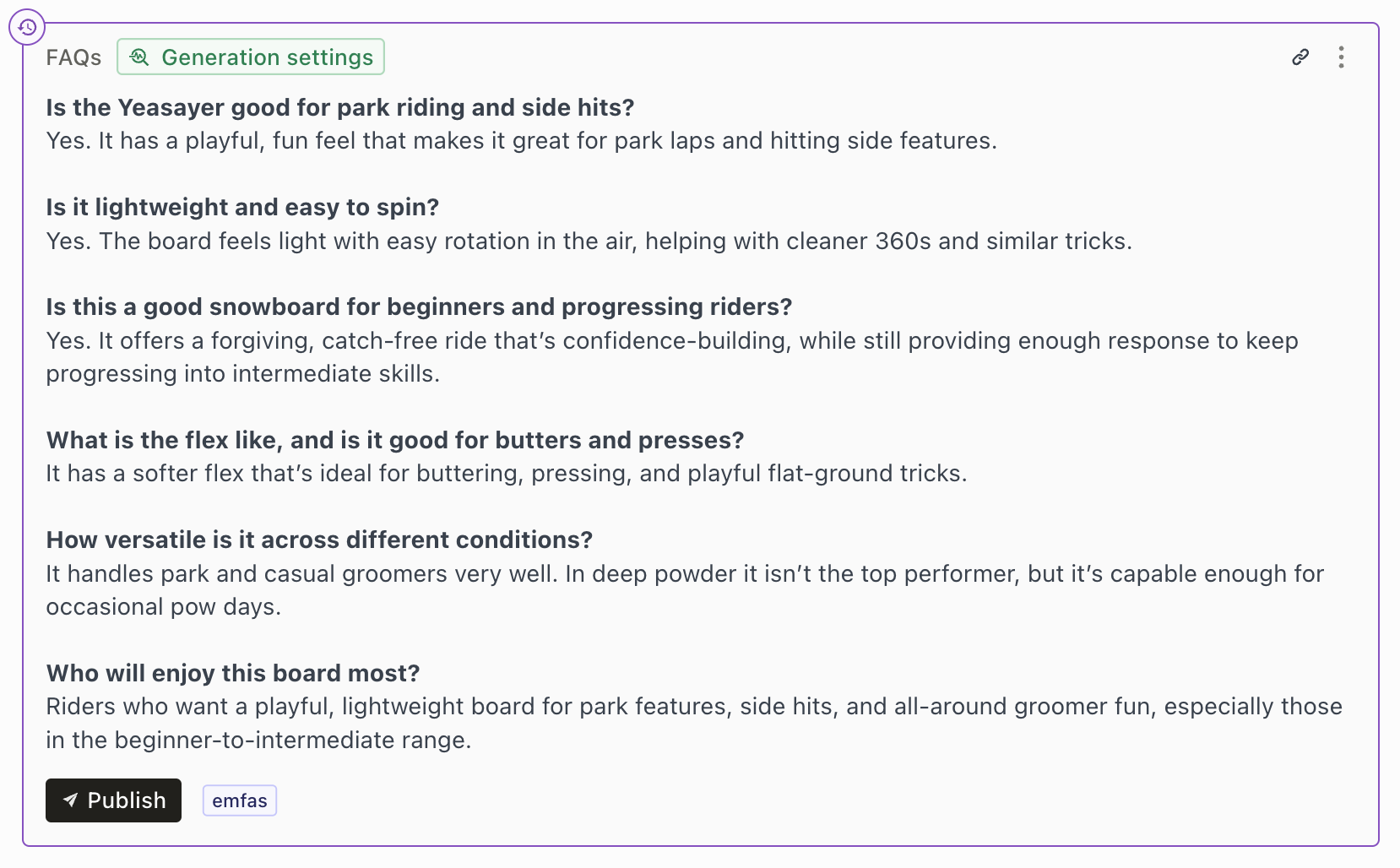Screen dimensions: 1400x868
Task: Click the emfas tag chip
Action: coord(239,800)
